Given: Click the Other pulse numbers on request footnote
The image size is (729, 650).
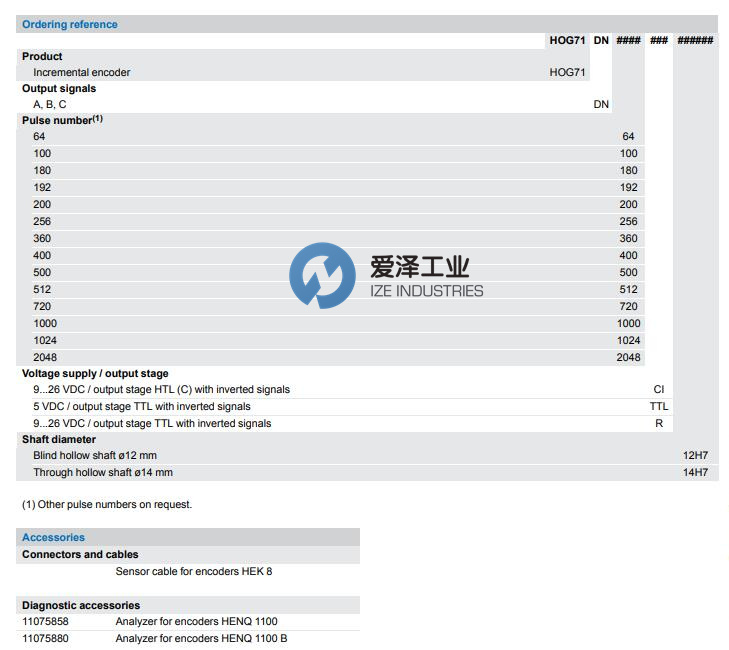Looking at the screenshot, I should (x=107, y=504).
